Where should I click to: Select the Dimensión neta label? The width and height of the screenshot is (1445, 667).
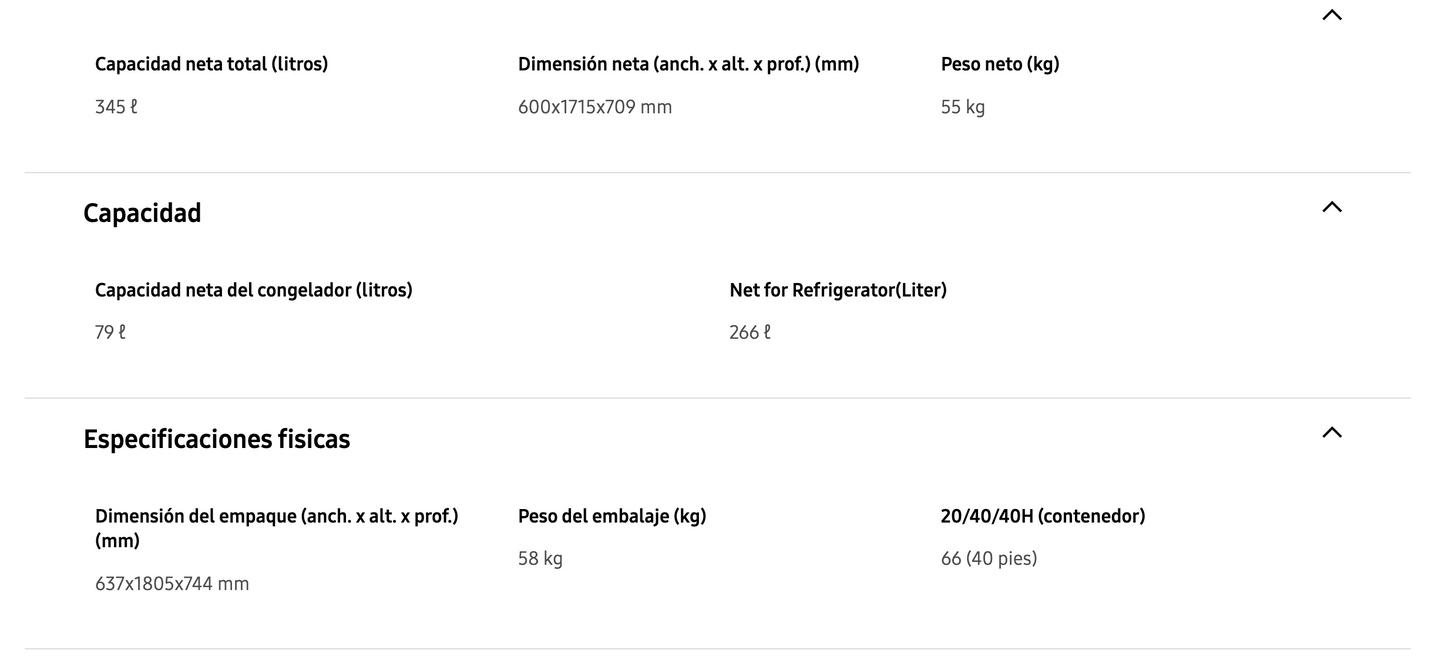pos(688,64)
